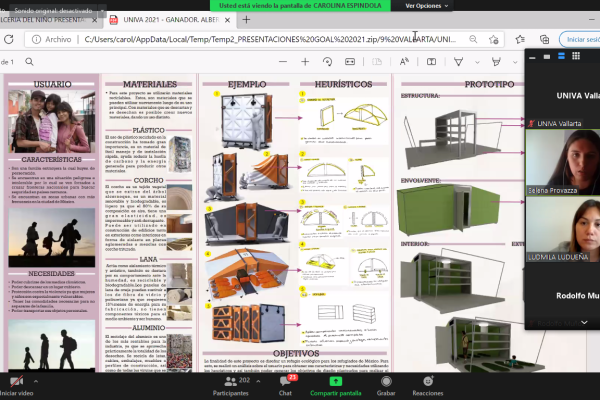Switch video panel to gallery grid view
This screenshot has height=400, width=600.
[576, 56]
